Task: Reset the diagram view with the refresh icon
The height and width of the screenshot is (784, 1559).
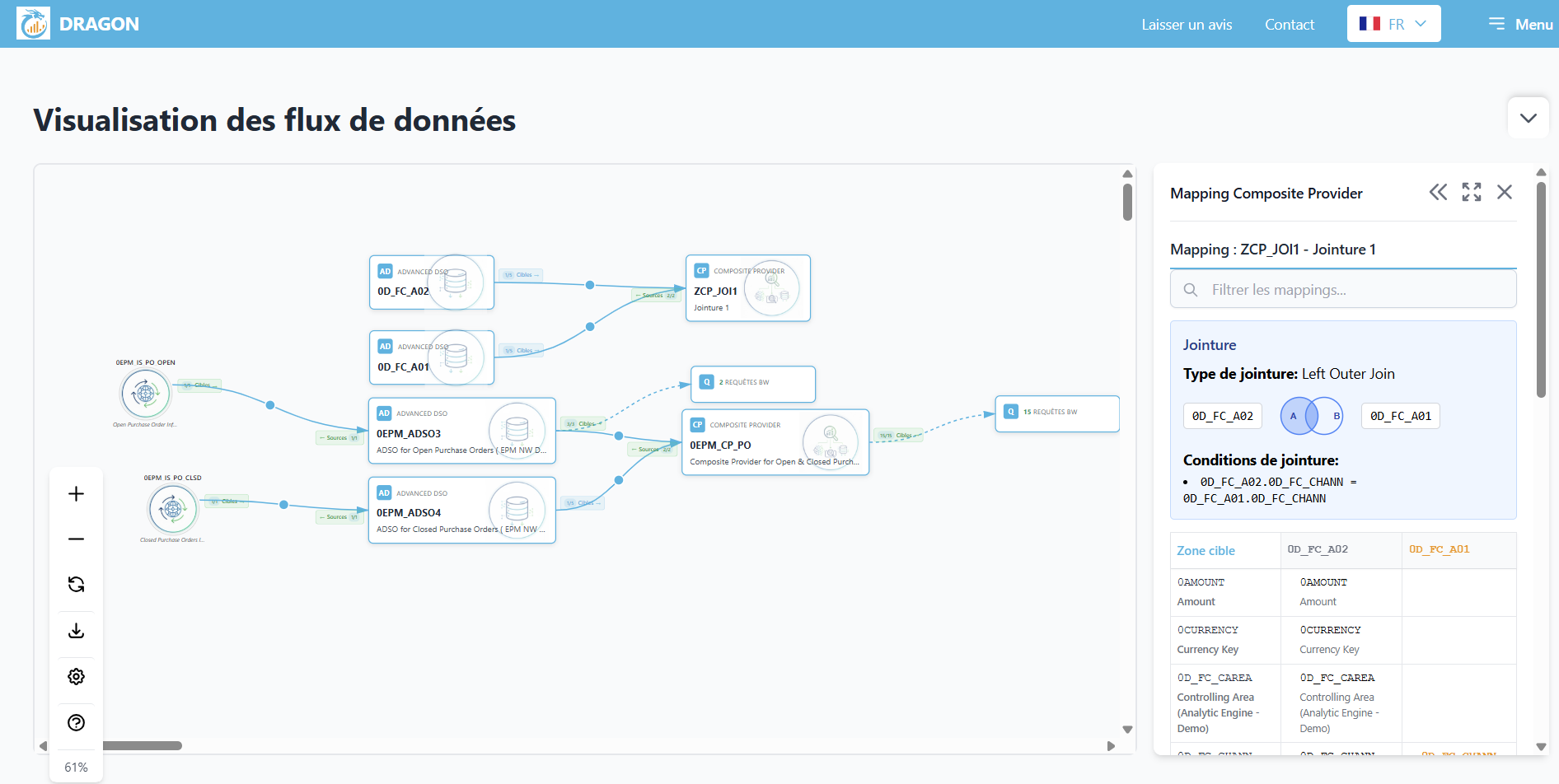Action: tap(76, 584)
